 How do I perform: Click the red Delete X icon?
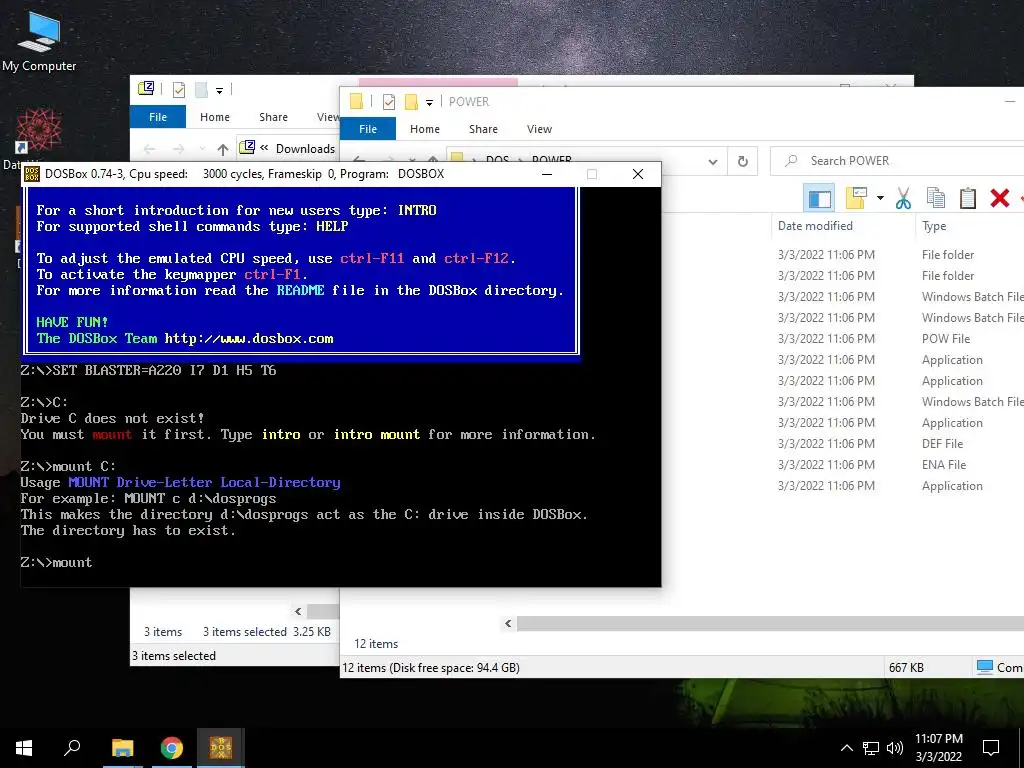(1000, 198)
